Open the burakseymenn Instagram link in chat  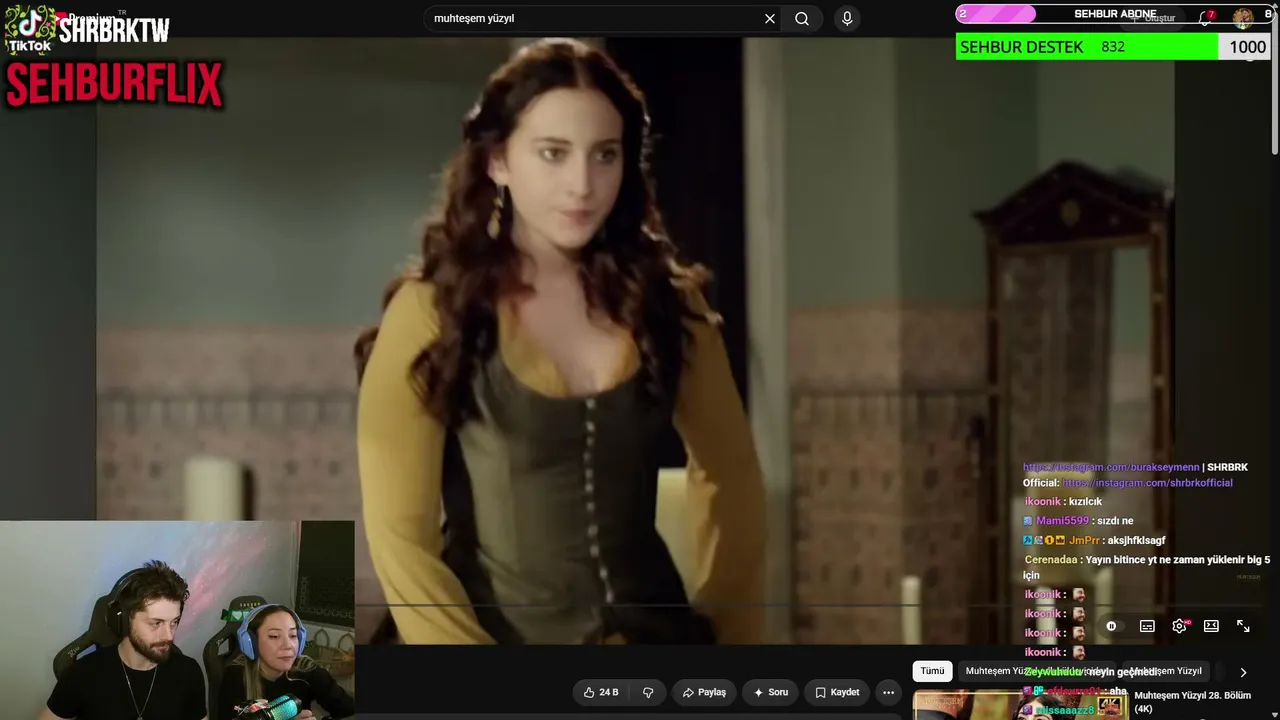coord(1111,467)
